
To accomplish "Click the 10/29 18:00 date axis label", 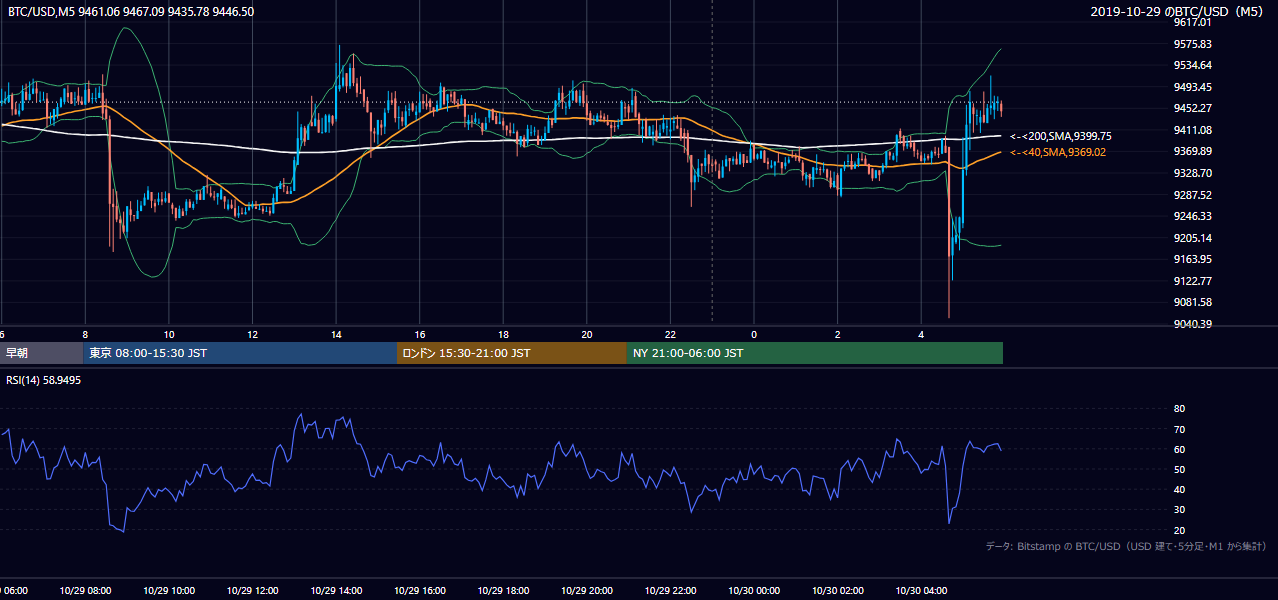I will coord(503,590).
